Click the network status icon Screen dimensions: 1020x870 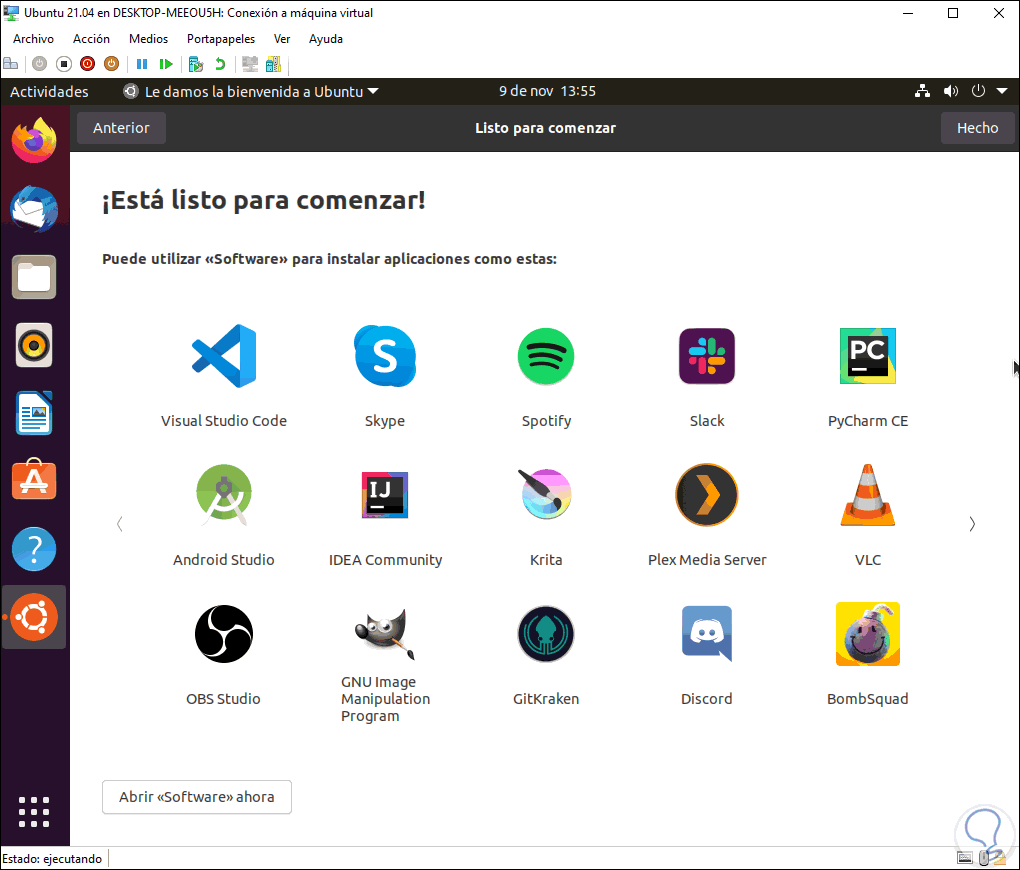coord(922,91)
